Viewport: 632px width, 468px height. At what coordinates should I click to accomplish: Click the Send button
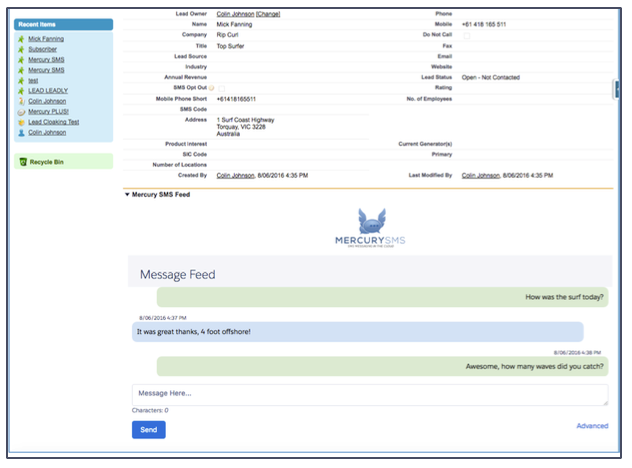tap(149, 430)
